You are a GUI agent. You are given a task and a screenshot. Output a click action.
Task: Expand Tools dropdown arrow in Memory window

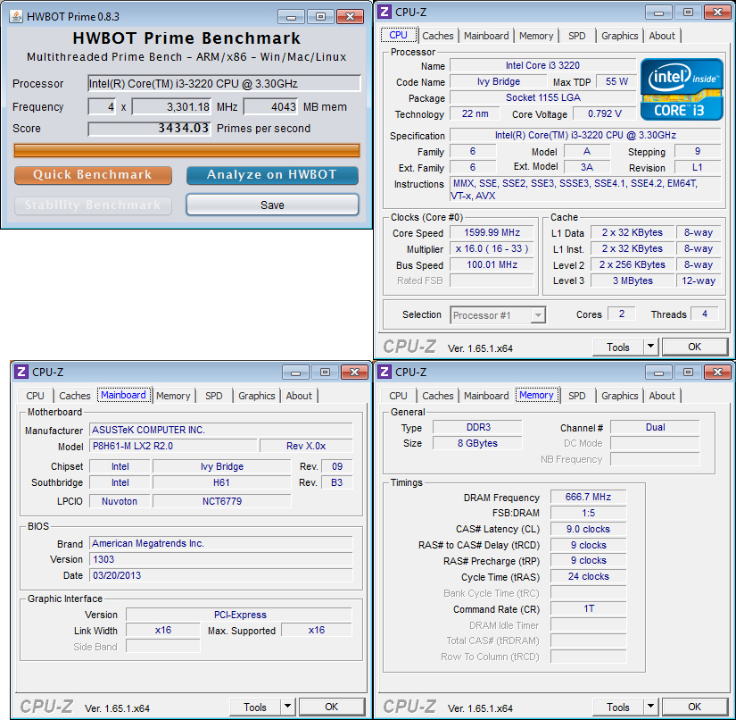(x=651, y=707)
